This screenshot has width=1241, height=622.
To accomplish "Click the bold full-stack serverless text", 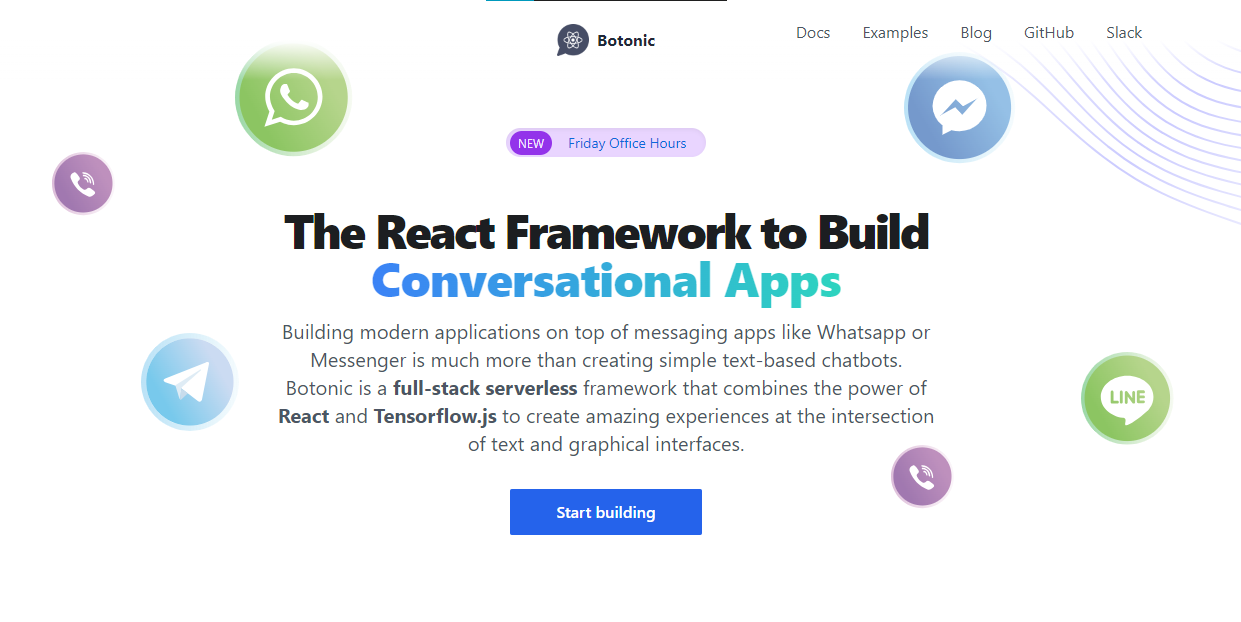I will tap(485, 388).
